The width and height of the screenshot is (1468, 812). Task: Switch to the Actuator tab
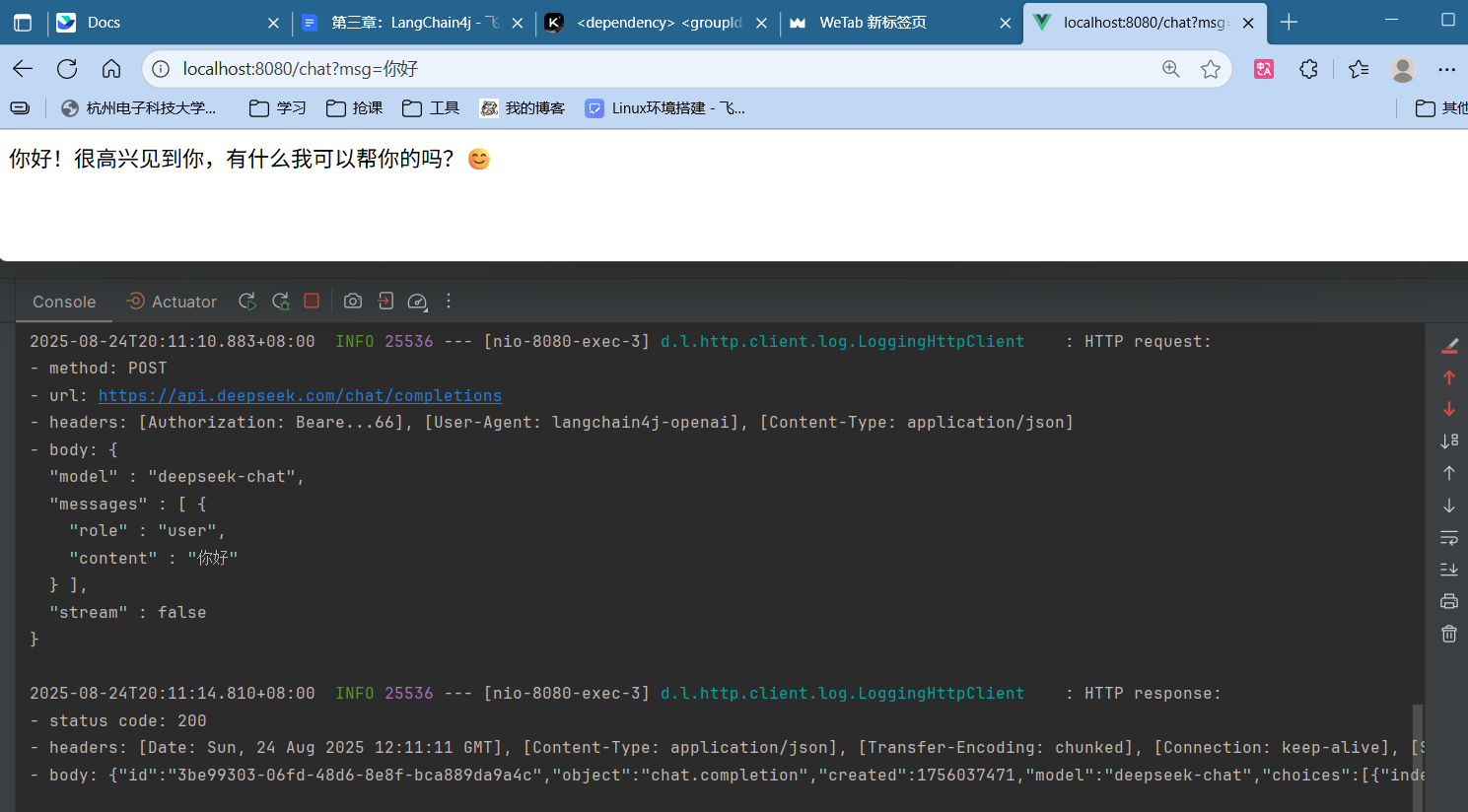[x=172, y=302]
